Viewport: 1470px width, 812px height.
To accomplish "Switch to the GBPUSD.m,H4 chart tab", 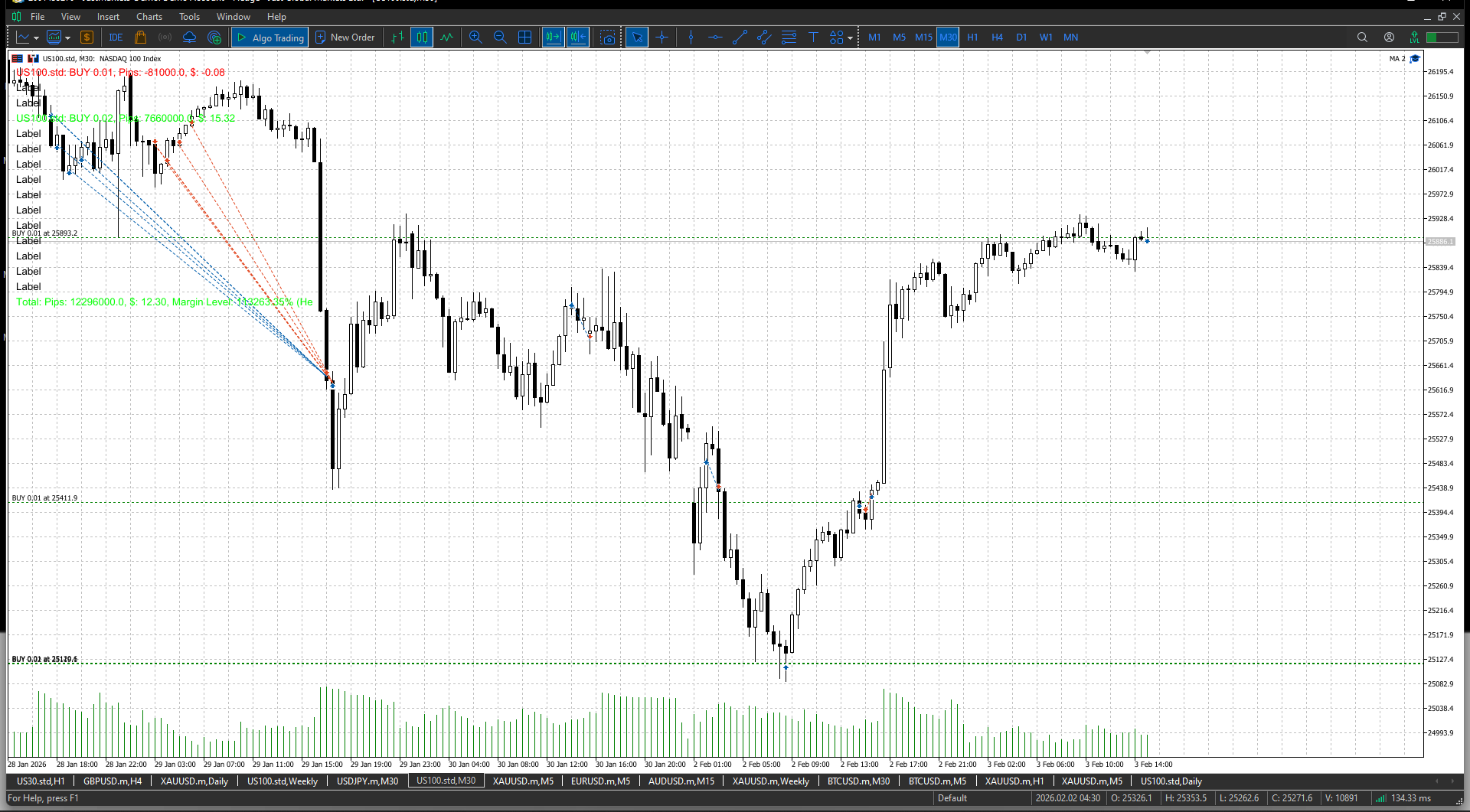I will coord(113,781).
